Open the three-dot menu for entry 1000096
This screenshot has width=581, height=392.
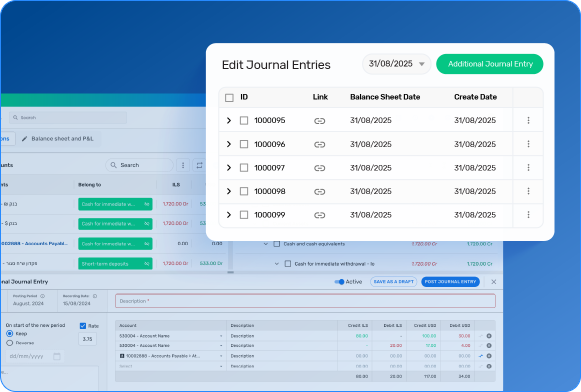(x=528, y=144)
